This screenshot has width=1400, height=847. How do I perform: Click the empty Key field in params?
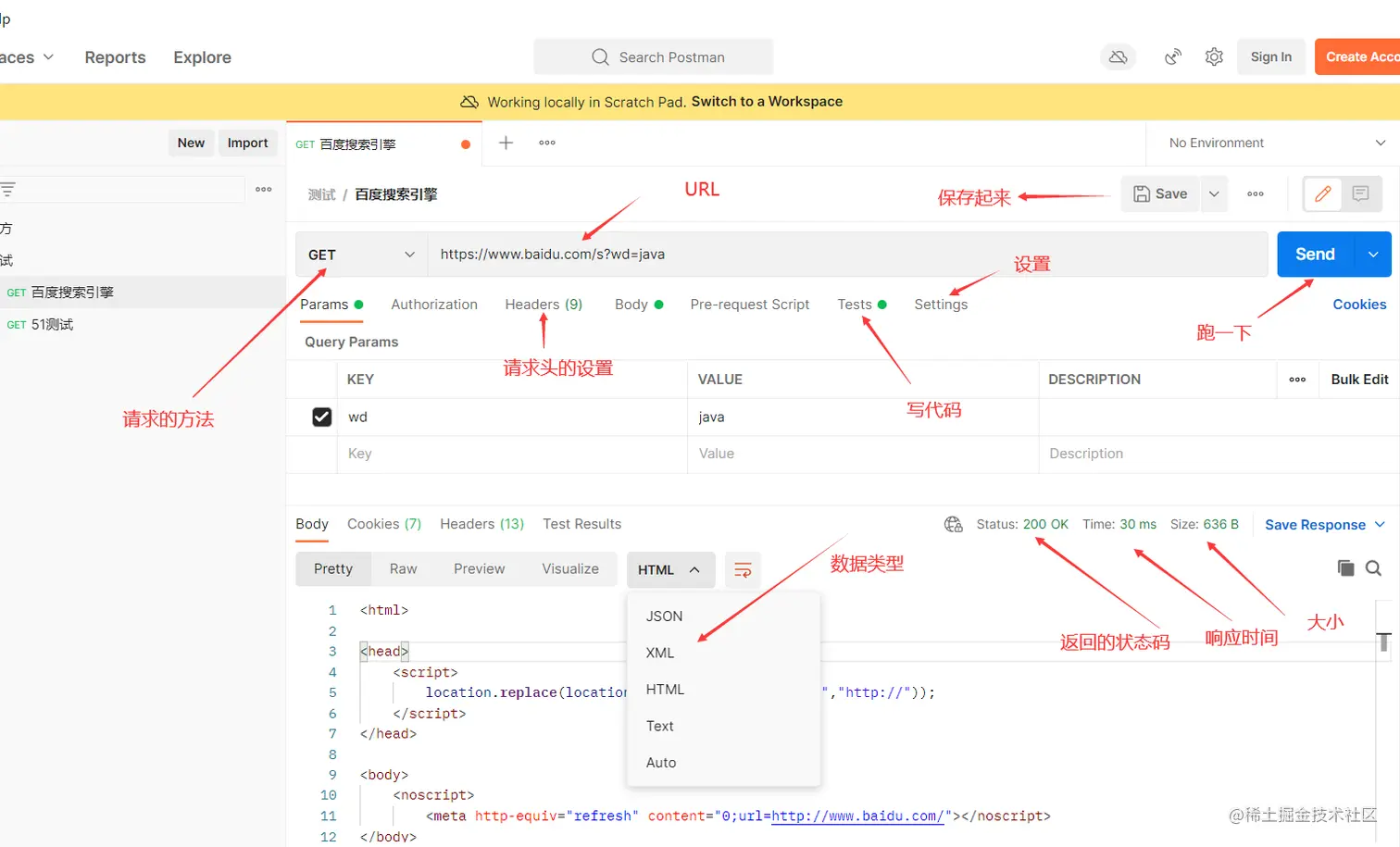point(512,454)
